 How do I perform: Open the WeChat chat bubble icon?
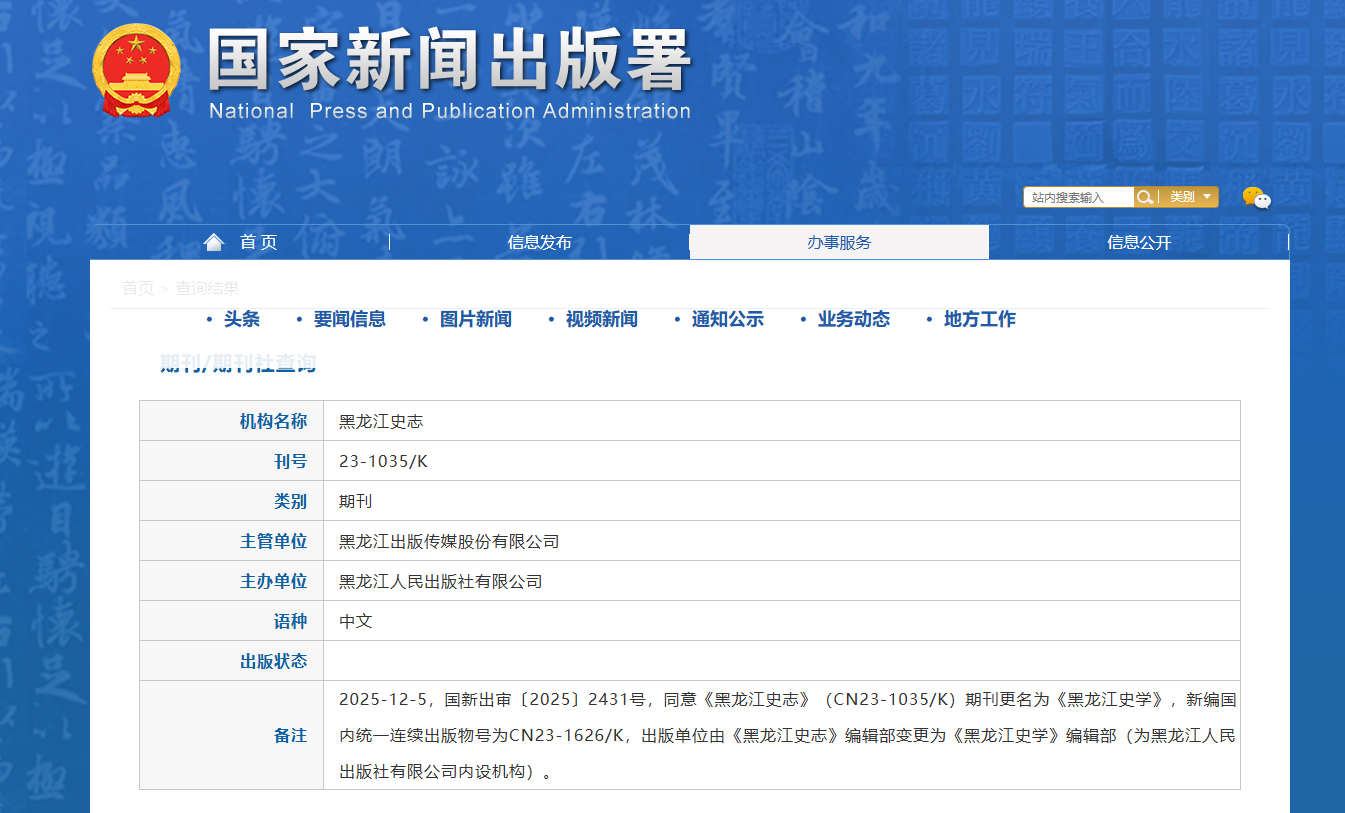[1256, 197]
